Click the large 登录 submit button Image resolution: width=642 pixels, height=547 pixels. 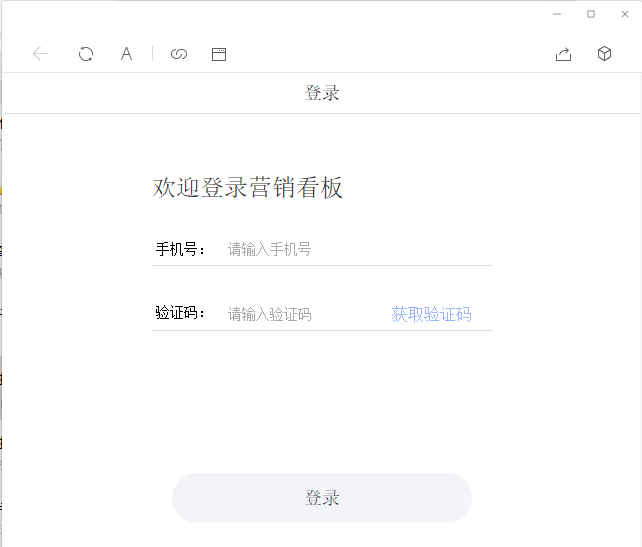322,498
